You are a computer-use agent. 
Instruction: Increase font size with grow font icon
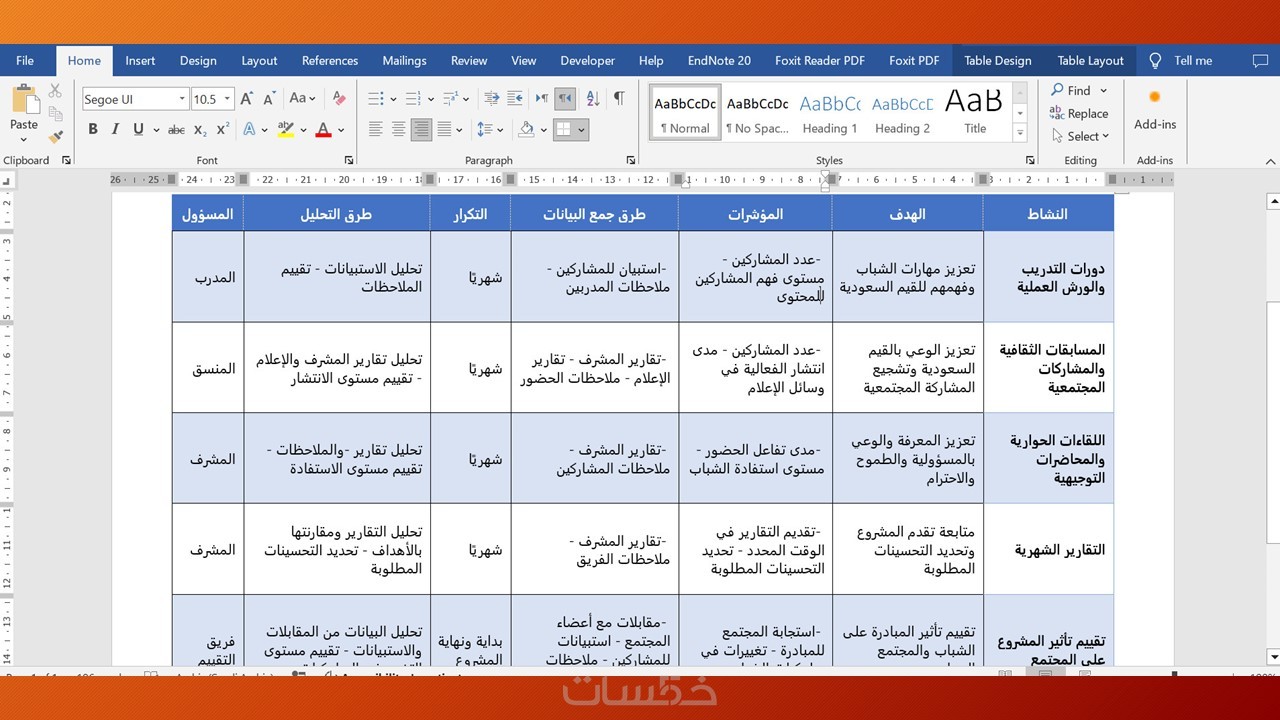click(248, 99)
